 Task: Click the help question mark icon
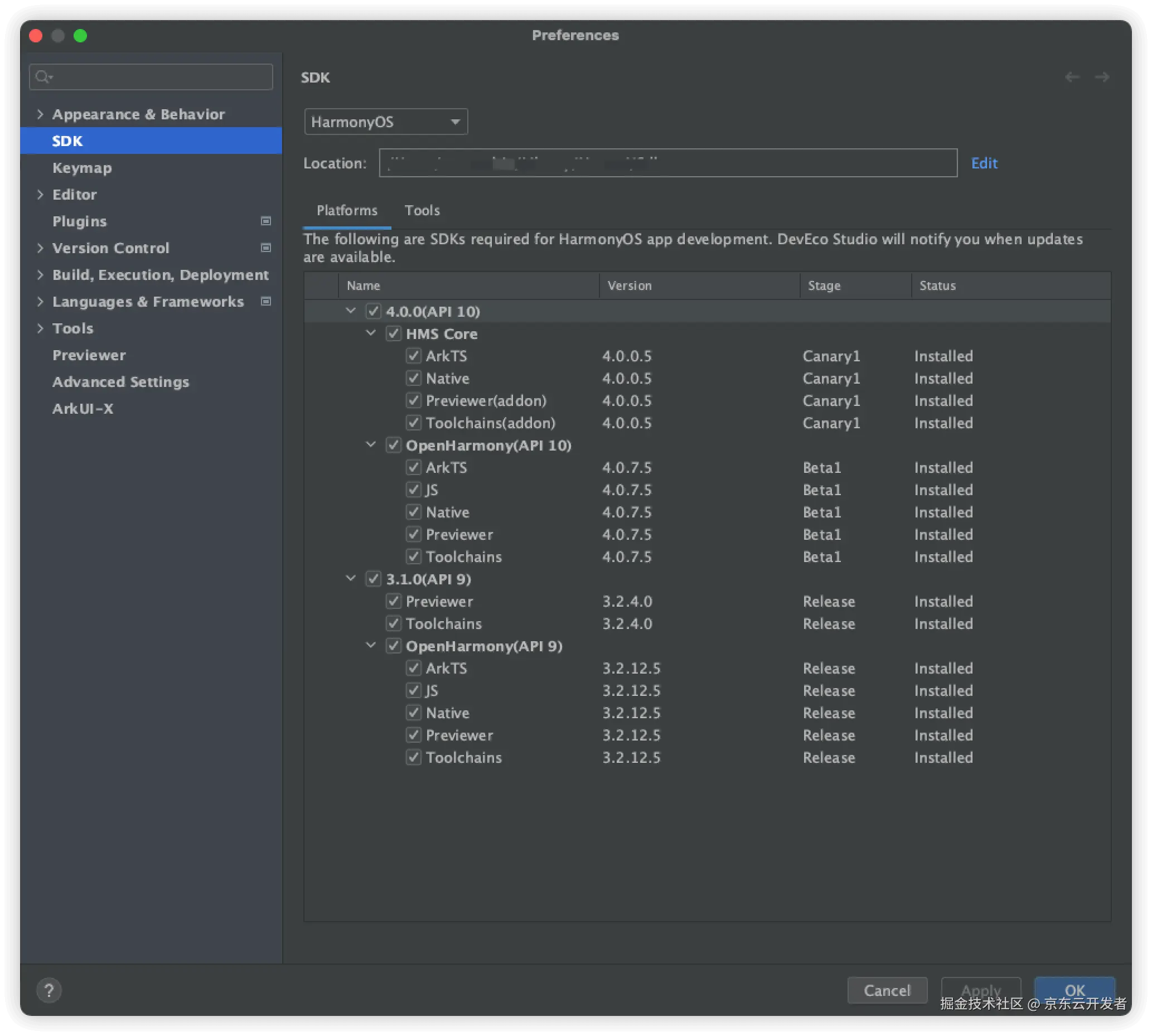(49, 990)
